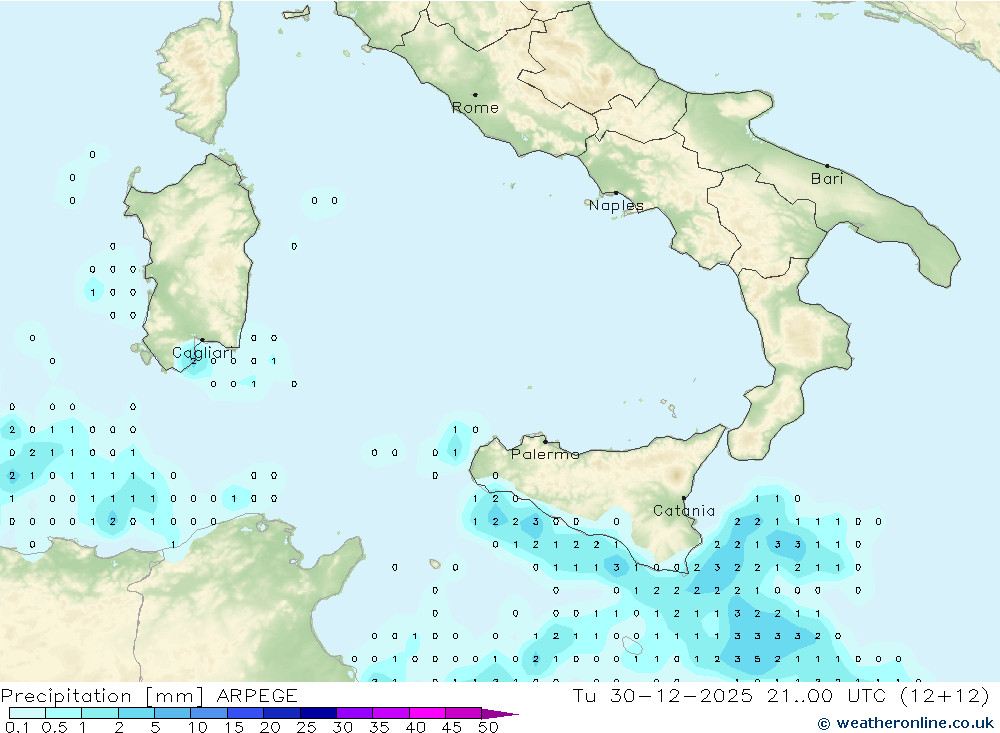Click the value 5 southeast of Sicily

pos(757,659)
